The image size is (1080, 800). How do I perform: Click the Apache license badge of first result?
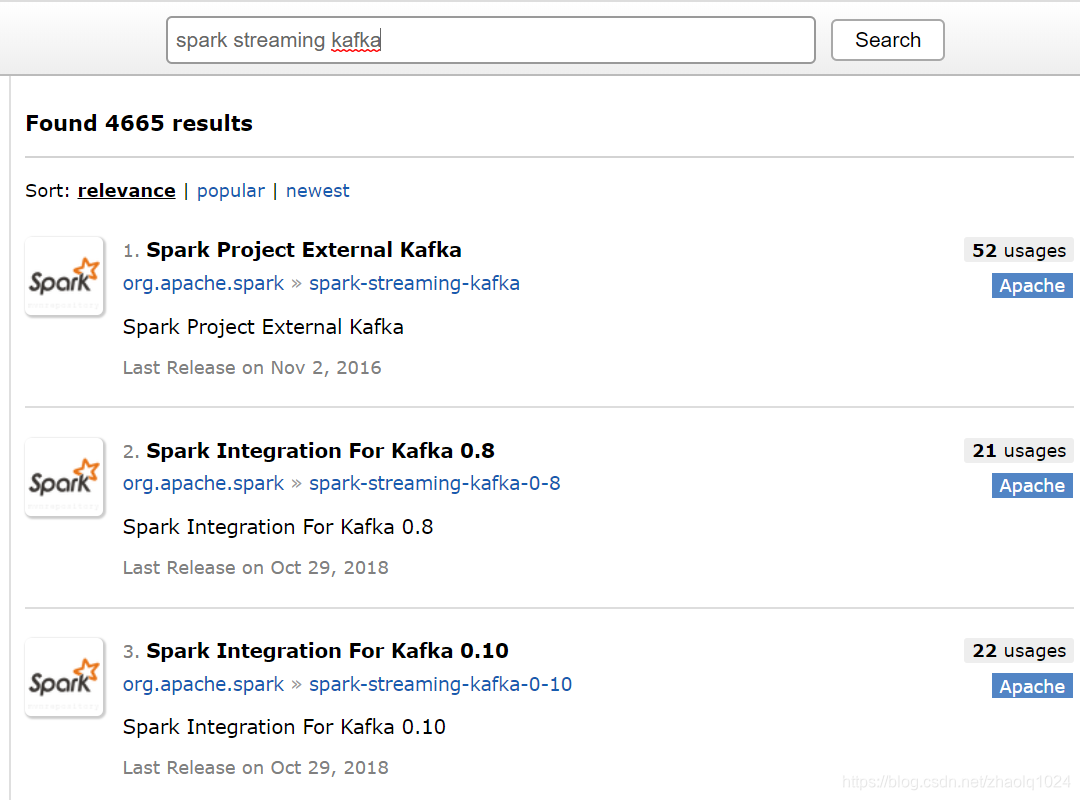click(1032, 286)
